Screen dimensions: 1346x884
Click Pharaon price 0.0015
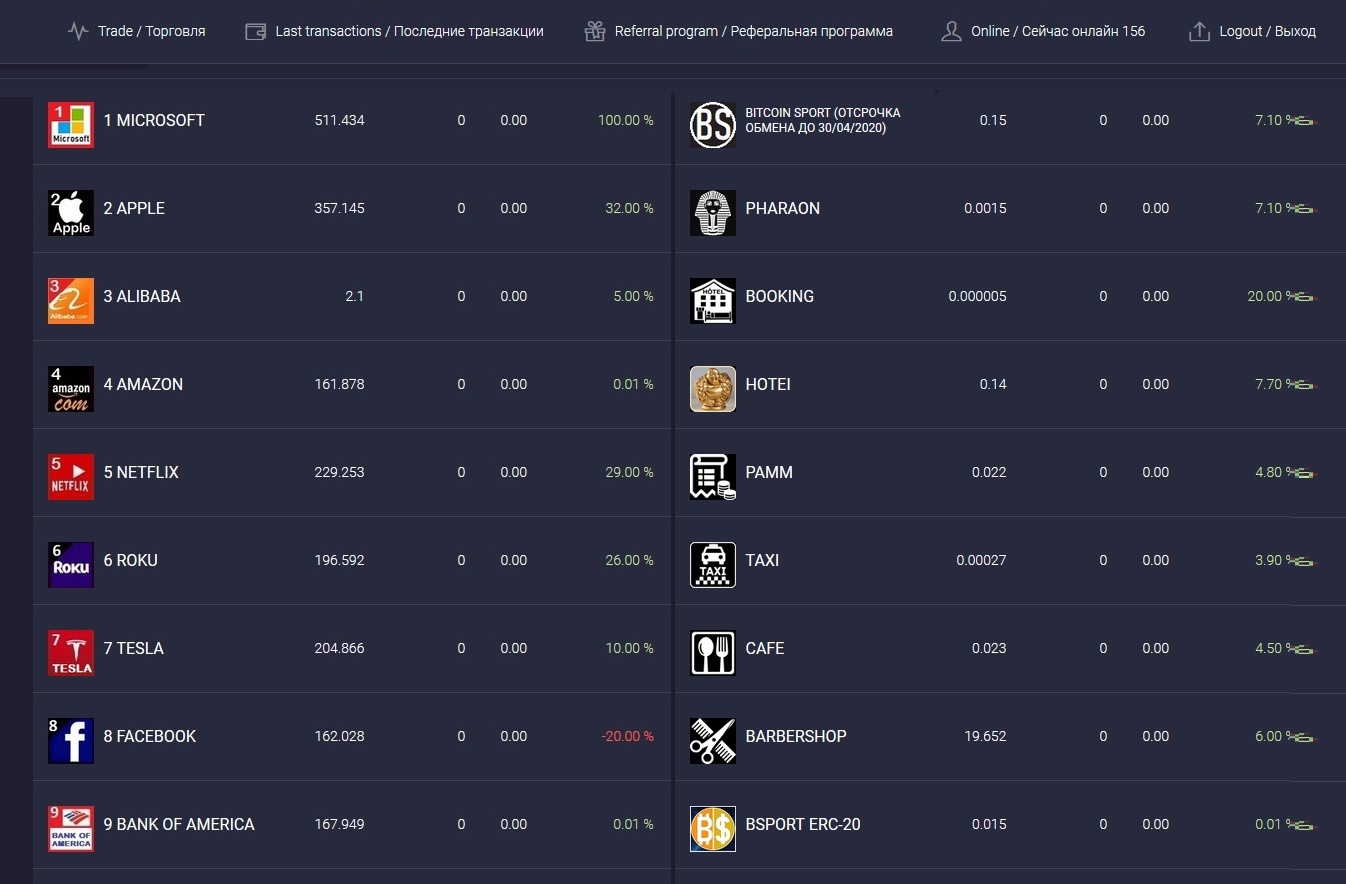pyautogui.click(x=985, y=208)
